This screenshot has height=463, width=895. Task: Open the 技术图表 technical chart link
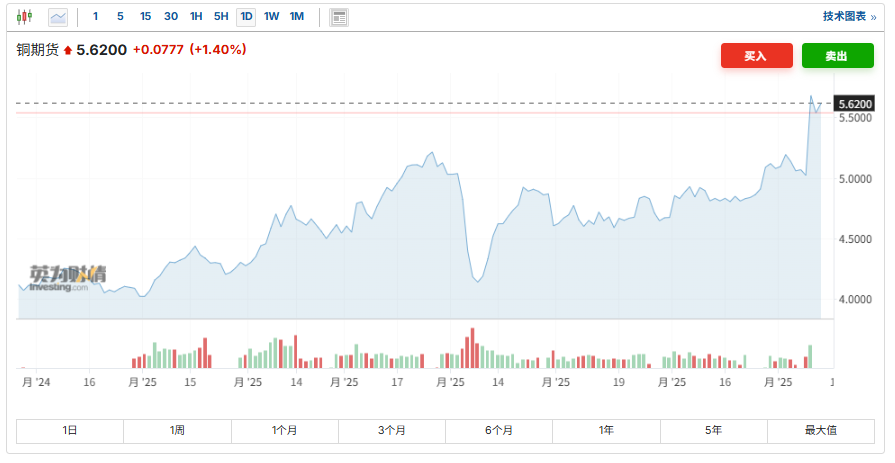[x=845, y=17]
